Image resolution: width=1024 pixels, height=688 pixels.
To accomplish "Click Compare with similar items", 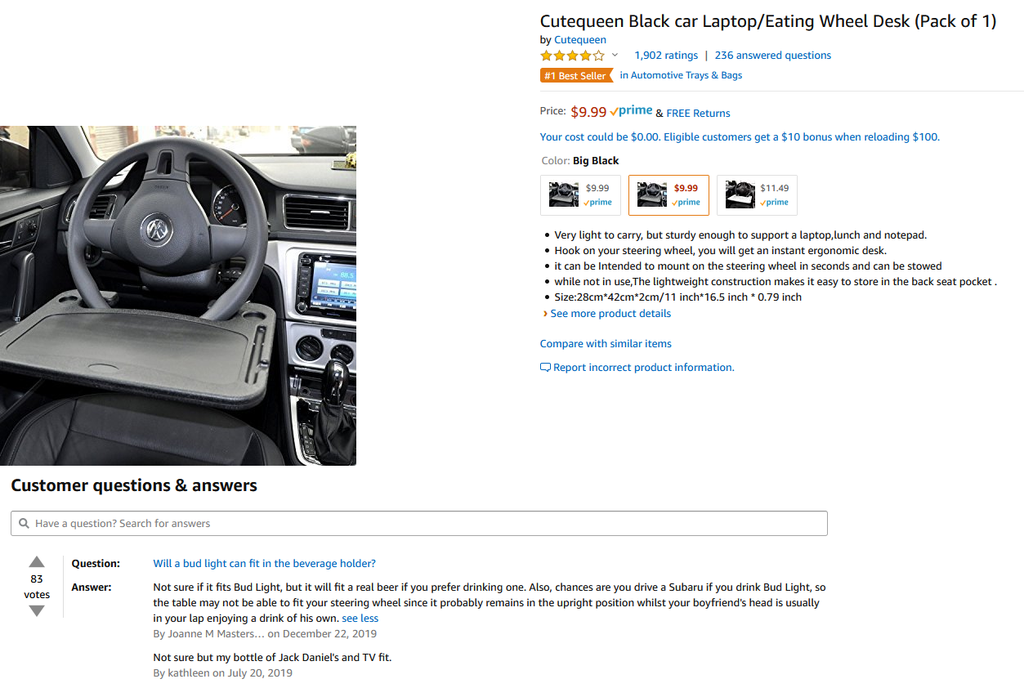I will click(x=605, y=343).
